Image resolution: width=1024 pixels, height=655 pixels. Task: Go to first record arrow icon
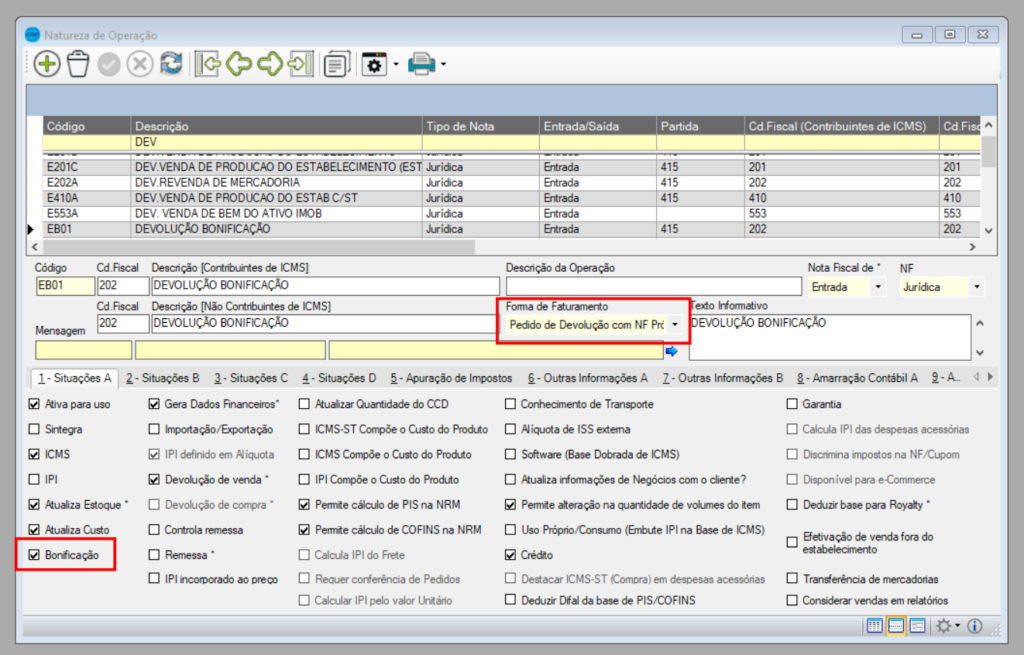click(208, 64)
